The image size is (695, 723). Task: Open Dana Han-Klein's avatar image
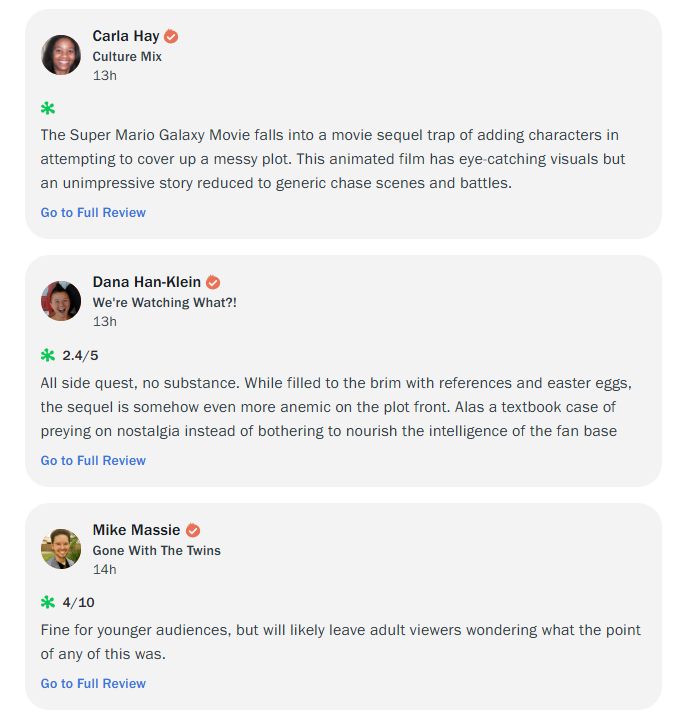pos(61,301)
